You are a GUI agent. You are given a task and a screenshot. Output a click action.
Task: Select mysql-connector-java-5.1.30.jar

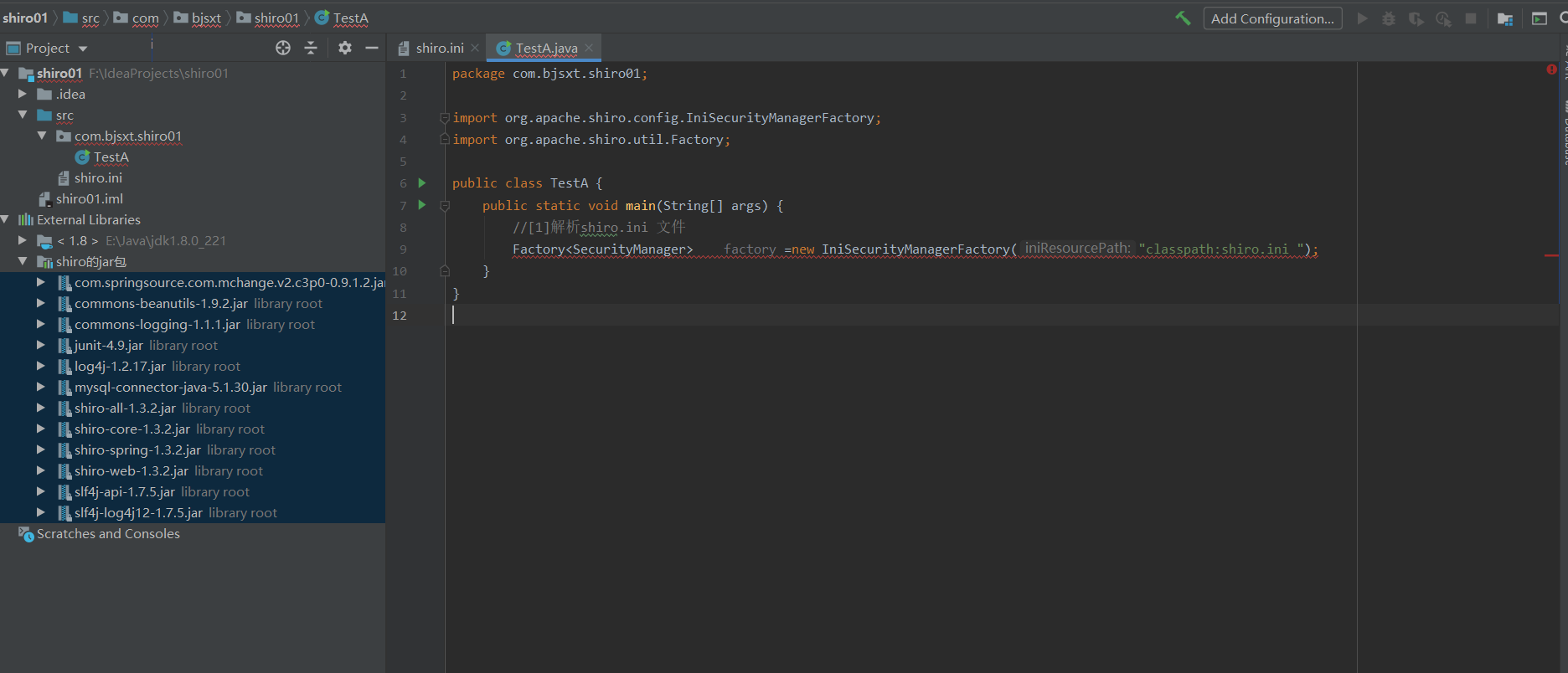click(x=171, y=388)
